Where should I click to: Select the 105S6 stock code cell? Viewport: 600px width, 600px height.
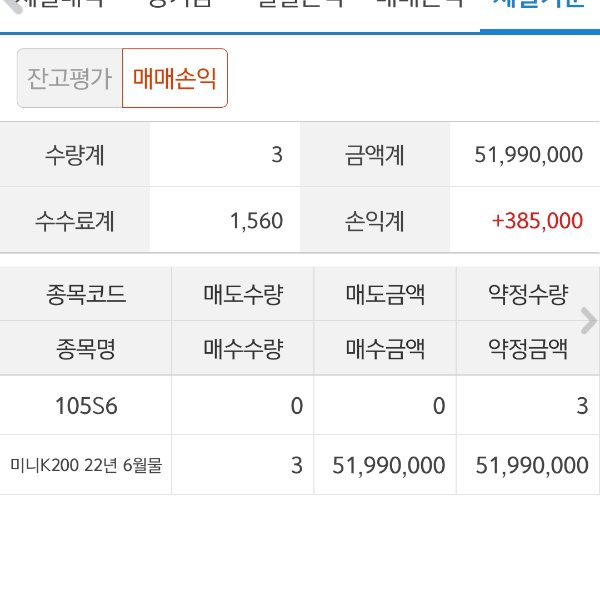pos(86,406)
